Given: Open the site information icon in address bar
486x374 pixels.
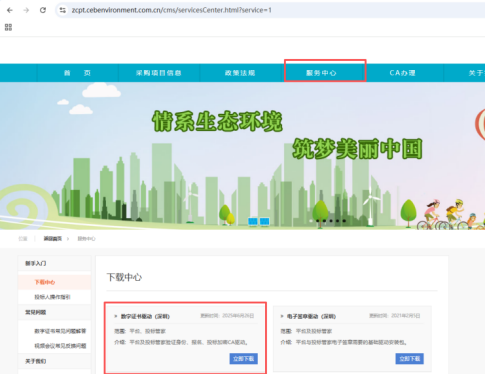Looking at the screenshot, I should click(x=63, y=10).
